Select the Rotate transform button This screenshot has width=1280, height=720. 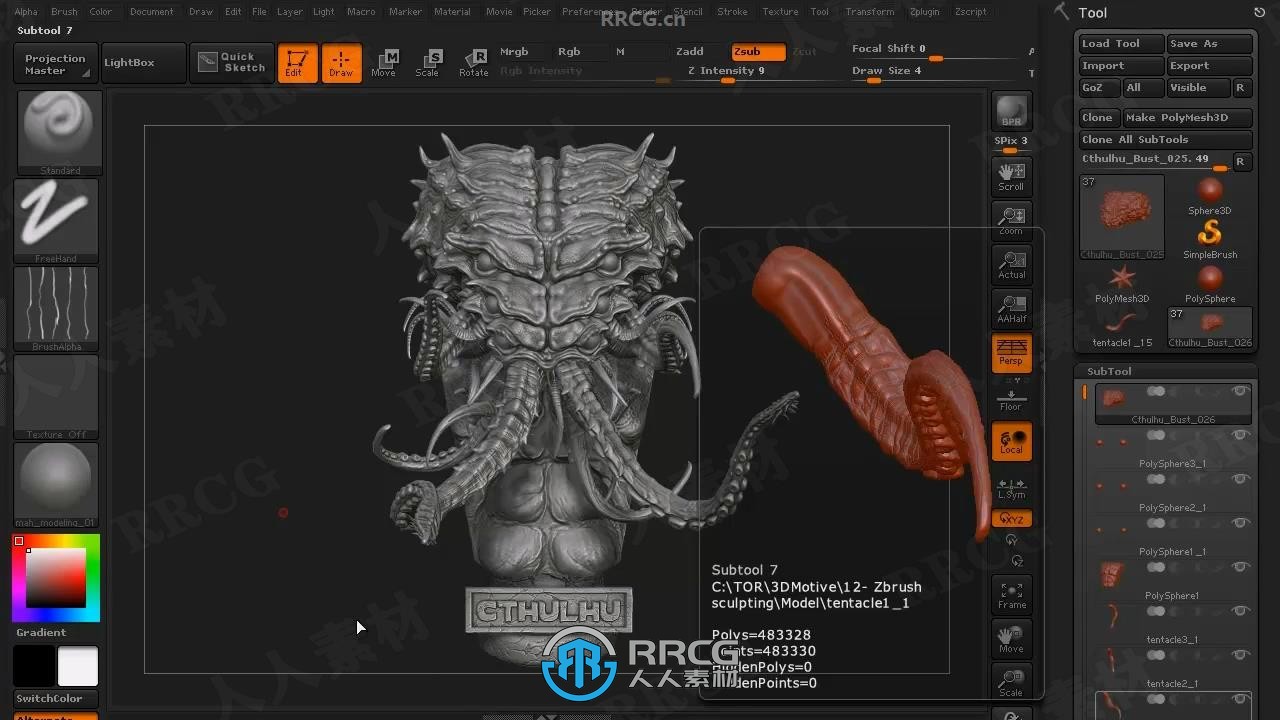pyautogui.click(x=473, y=63)
